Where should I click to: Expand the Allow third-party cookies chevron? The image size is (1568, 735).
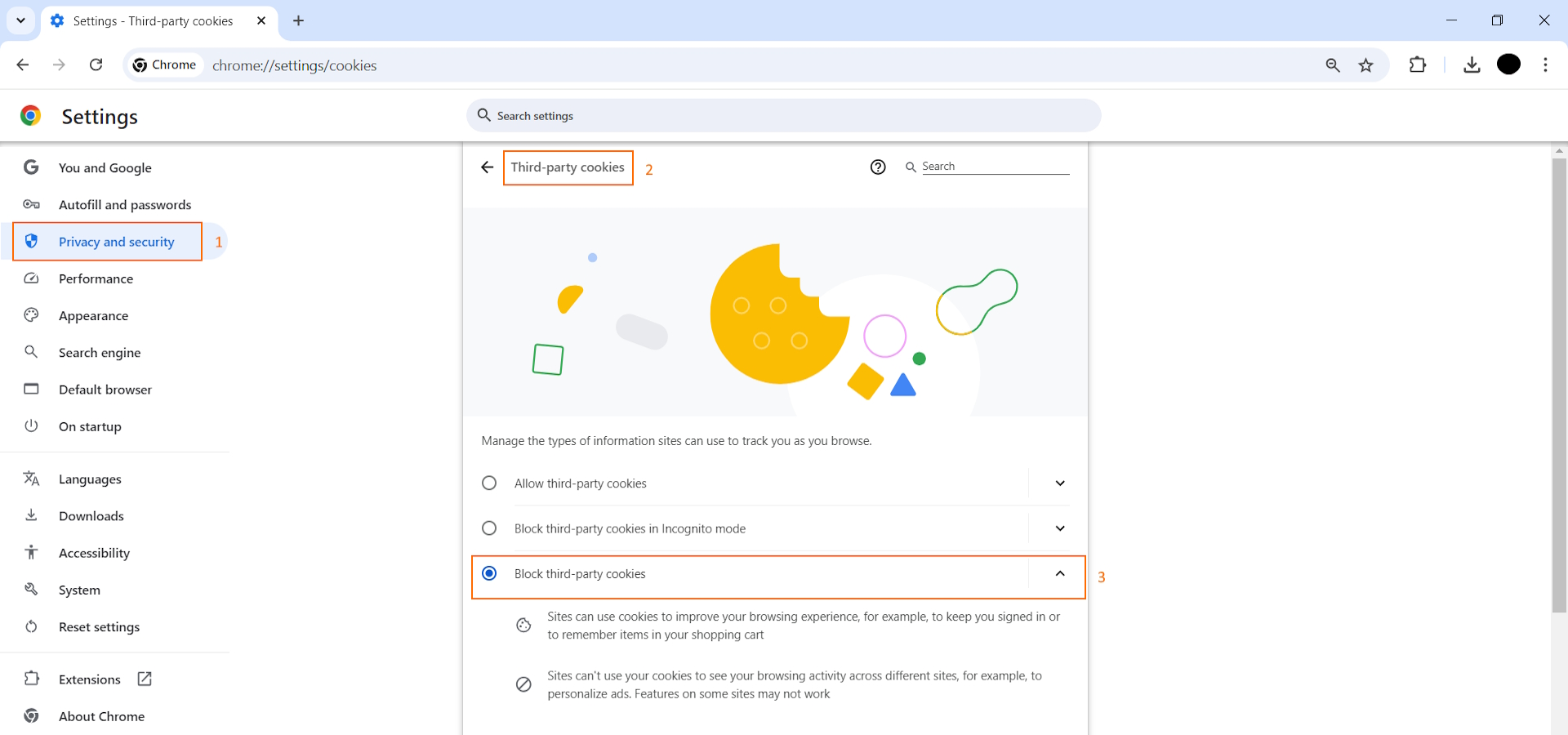click(1059, 483)
